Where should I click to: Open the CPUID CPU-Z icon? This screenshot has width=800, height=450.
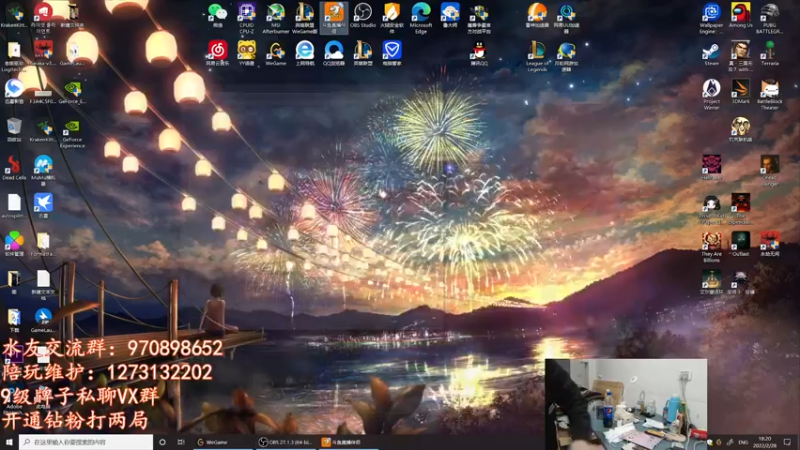pyautogui.click(x=246, y=18)
